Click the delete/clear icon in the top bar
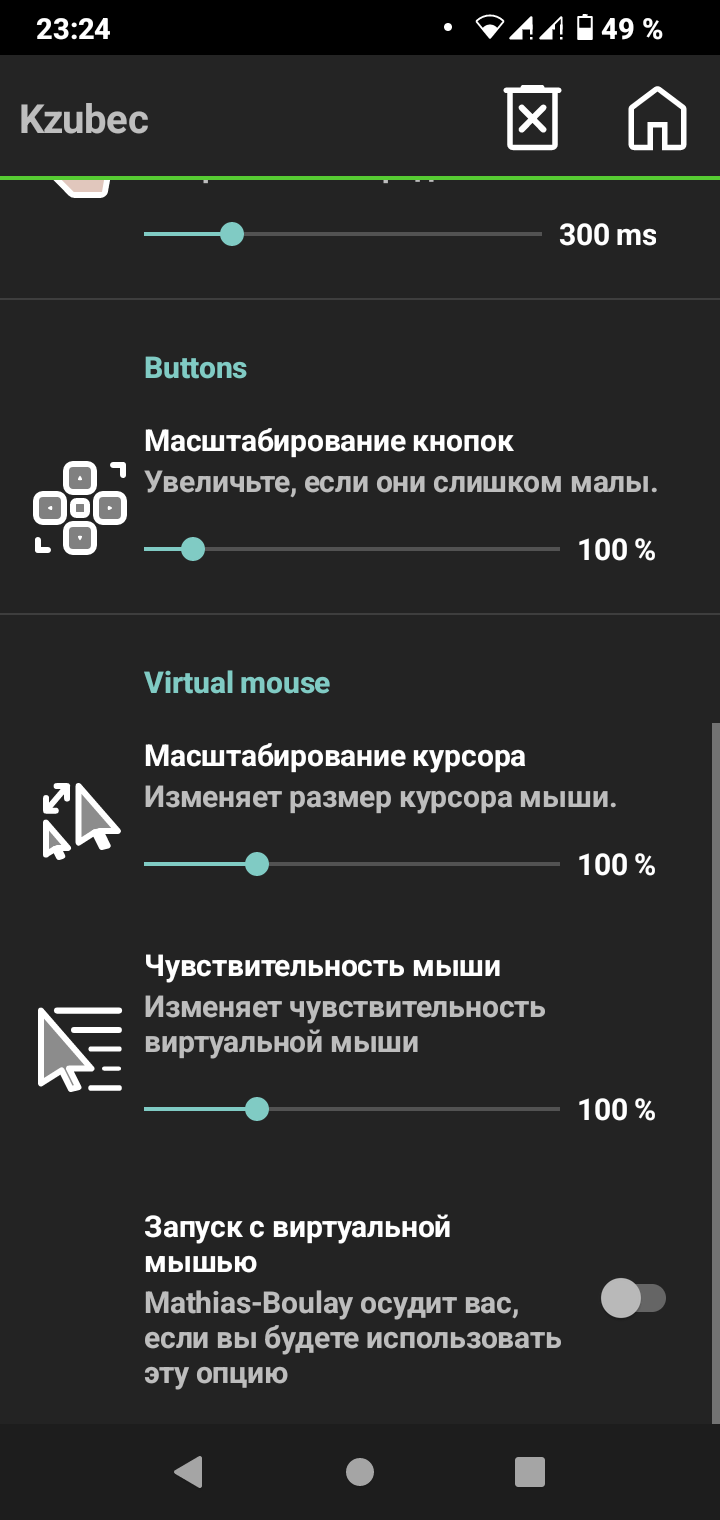 tap(531, 118)
